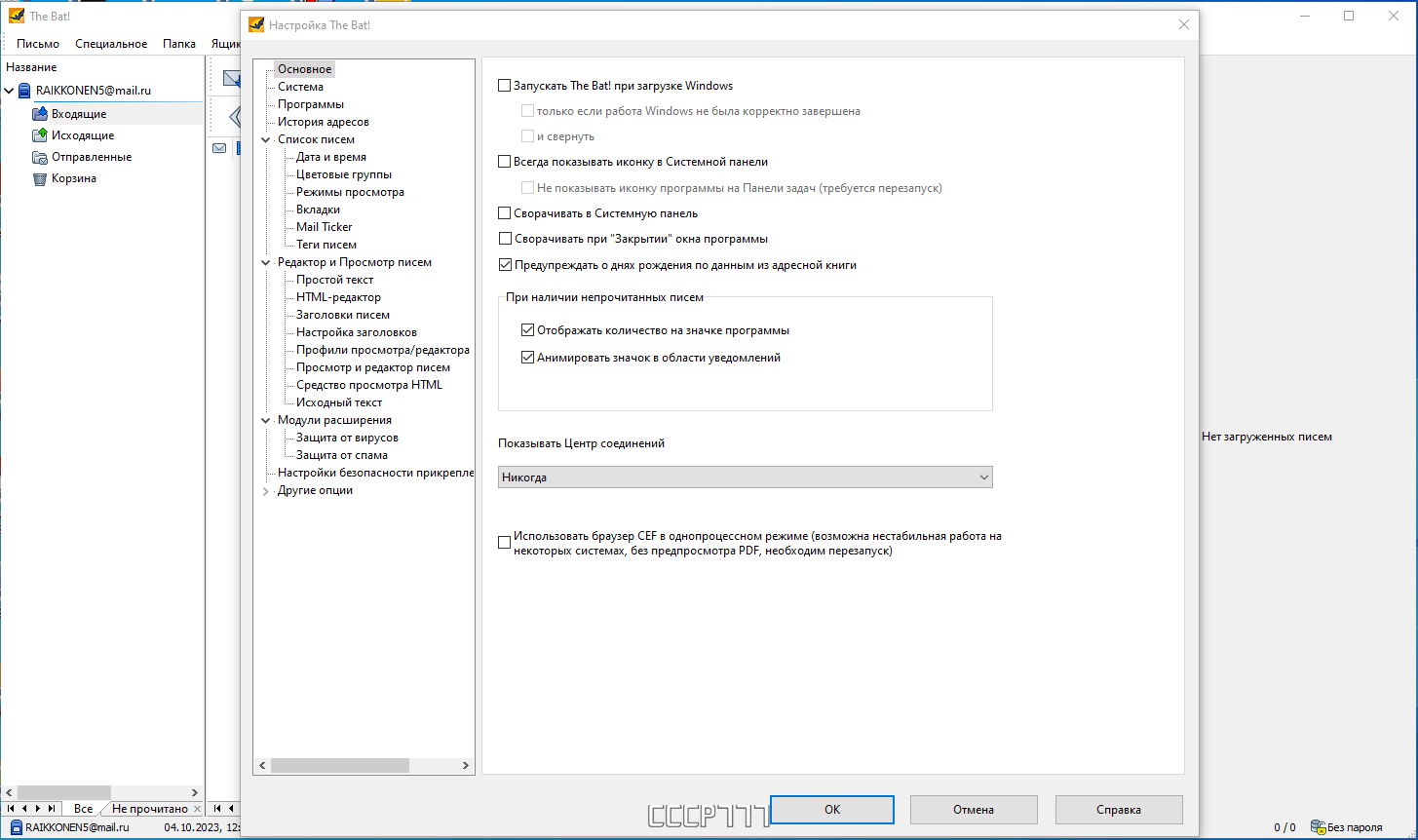This screenshot has width=1418, height=840.
Task: Click the Корзина trash bin icon
Action: coord(40,178)
